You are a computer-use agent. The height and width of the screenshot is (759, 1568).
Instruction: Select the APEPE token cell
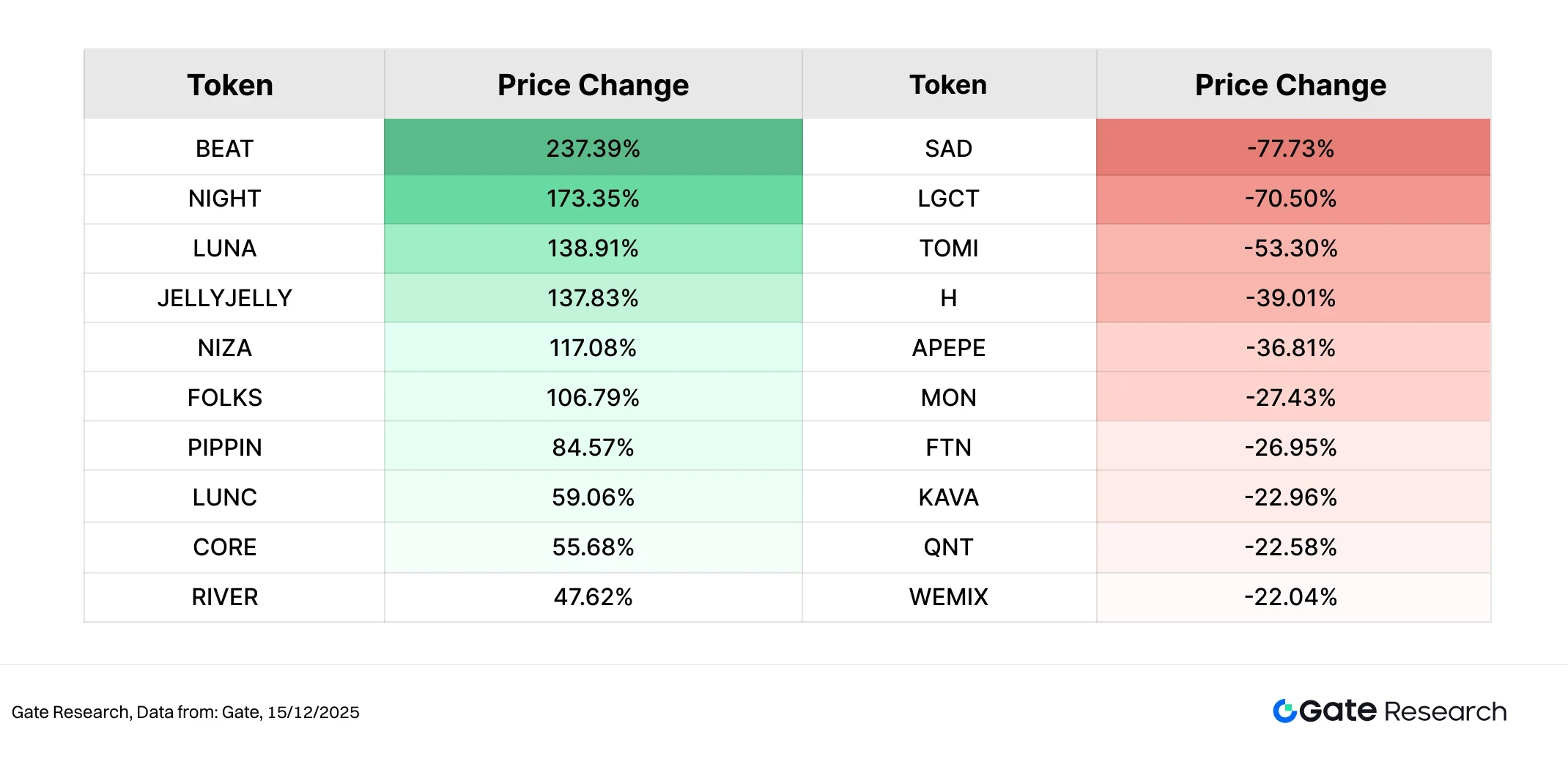948,348
